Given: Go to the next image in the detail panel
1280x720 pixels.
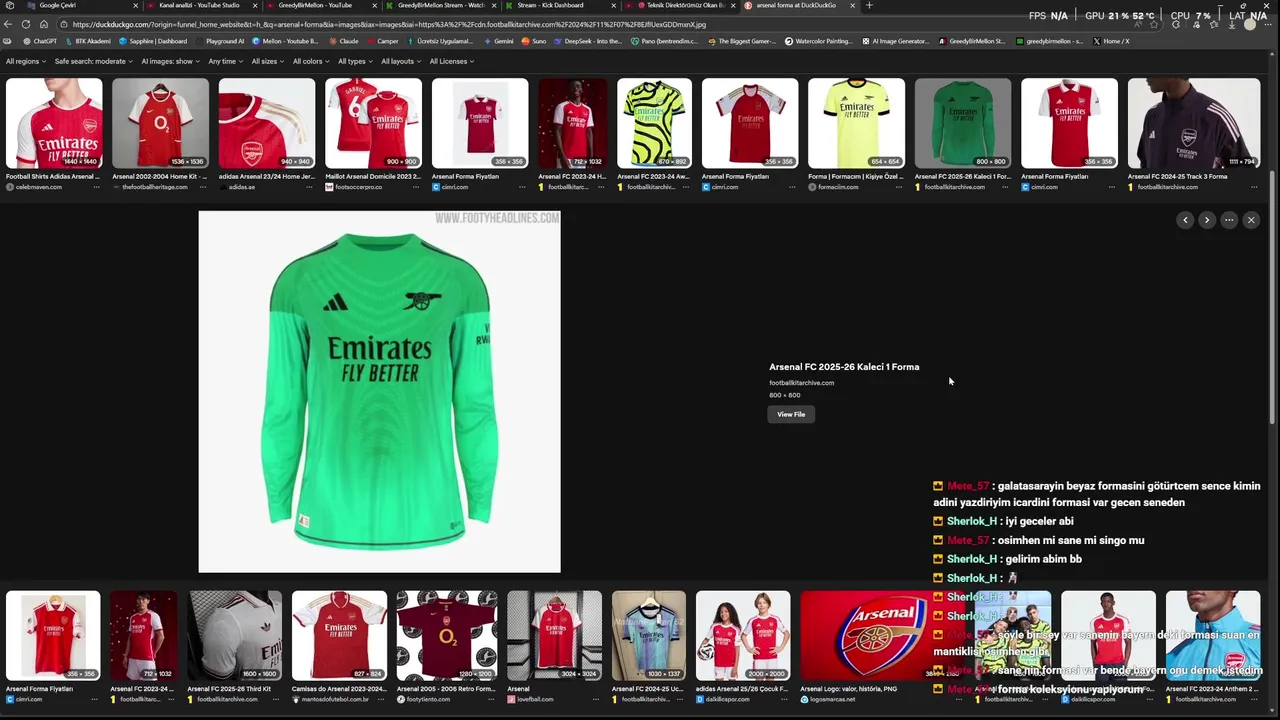Looking at the screenshot, I should click(1207, 220).
